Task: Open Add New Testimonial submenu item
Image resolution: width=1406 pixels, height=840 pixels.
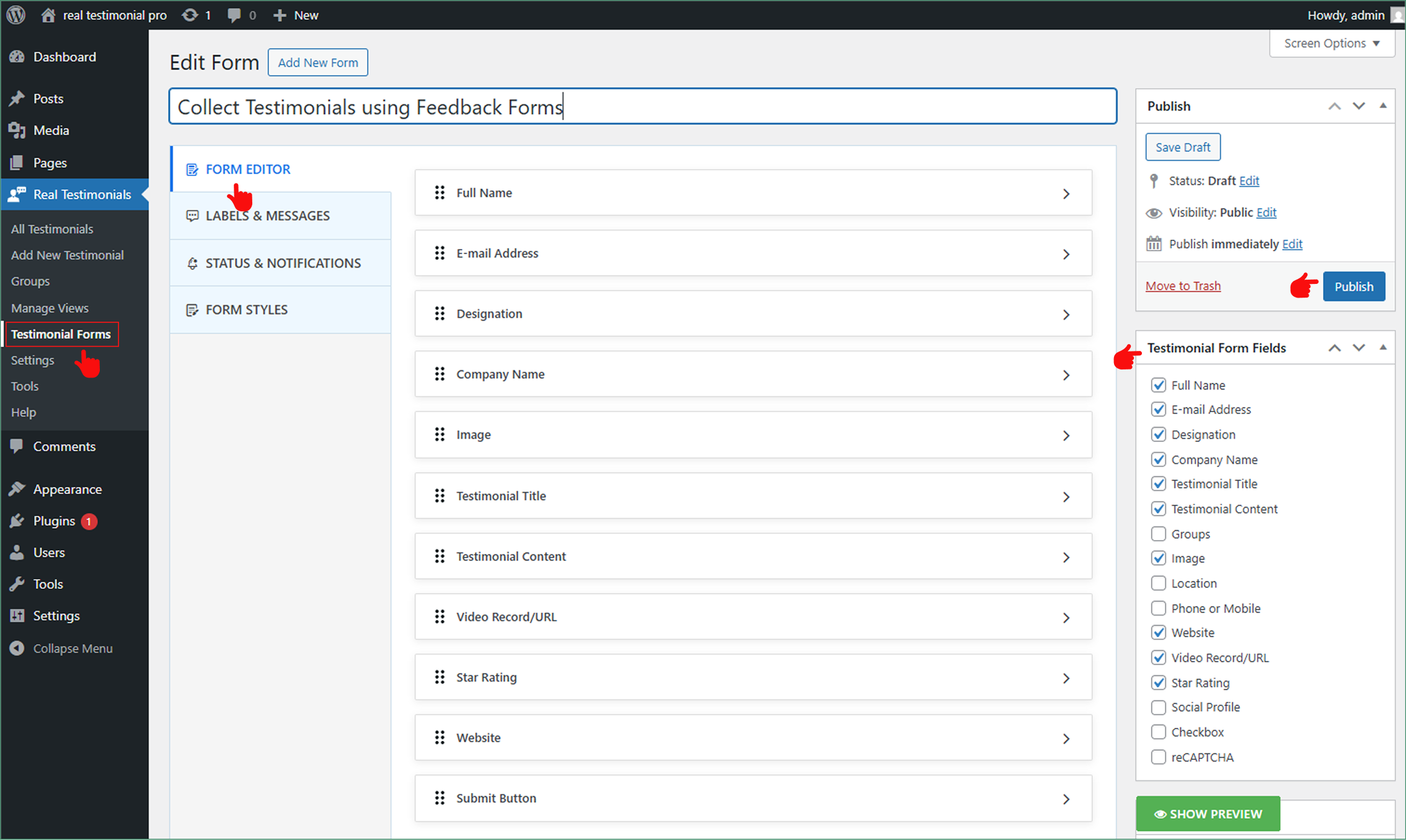Action: (67, 255)
